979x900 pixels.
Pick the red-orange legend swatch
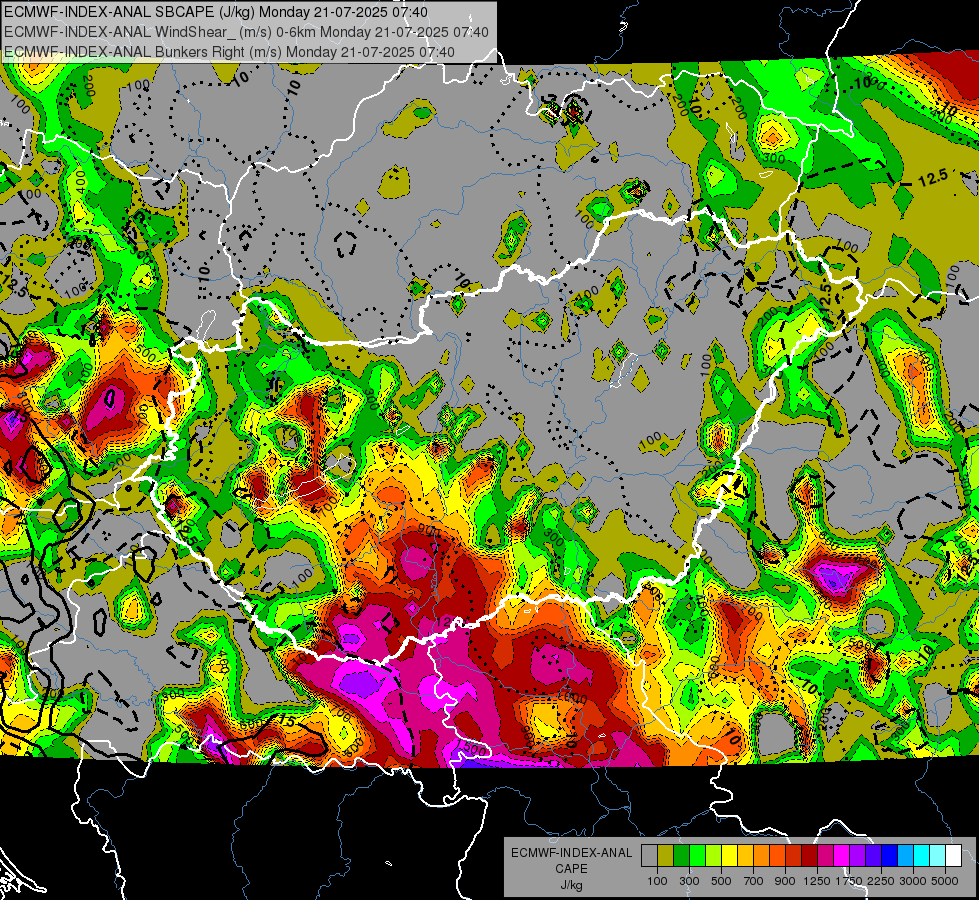tap(777, 856)
